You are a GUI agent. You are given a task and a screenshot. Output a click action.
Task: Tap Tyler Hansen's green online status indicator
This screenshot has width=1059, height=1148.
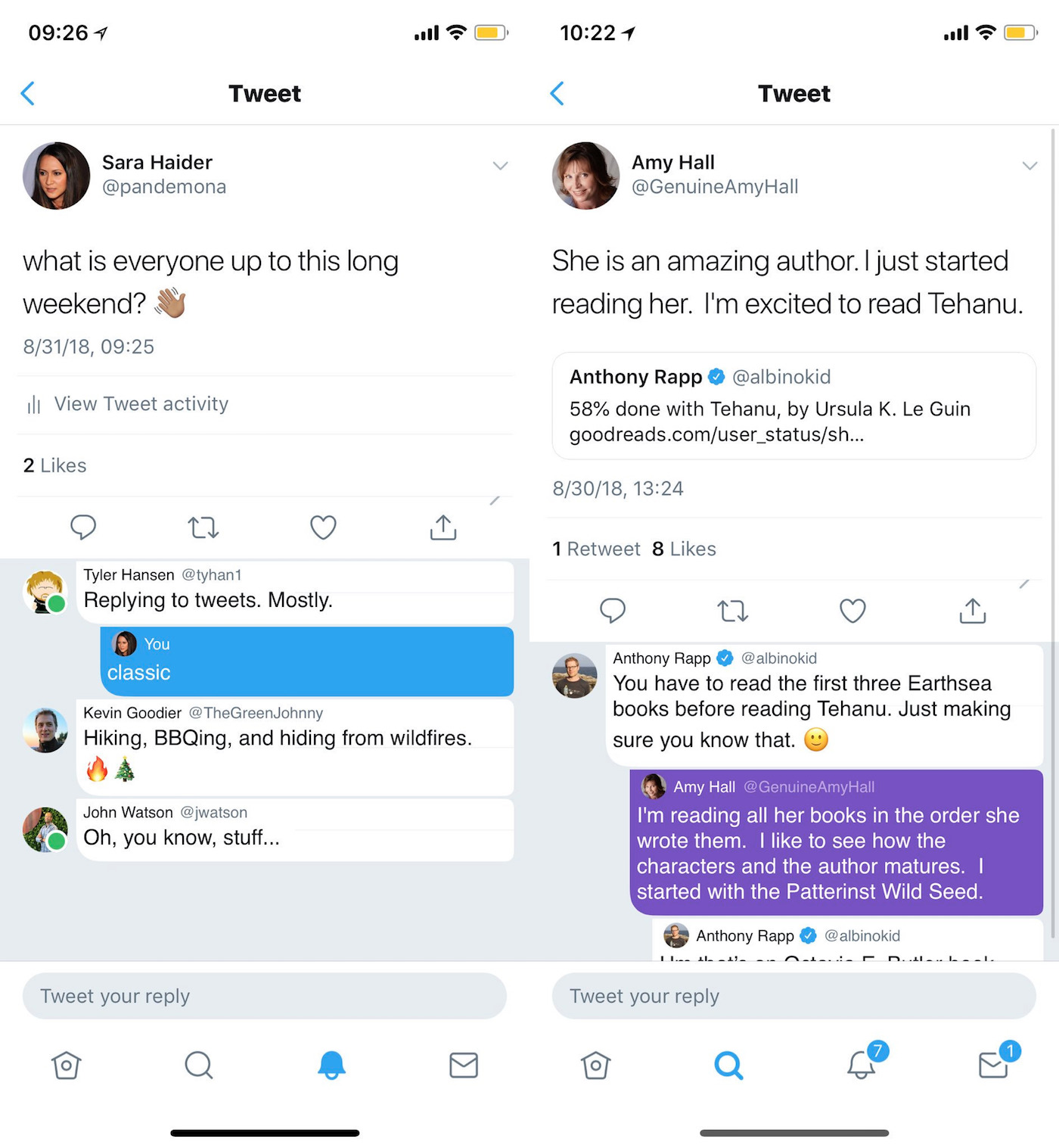coord(57,605)
